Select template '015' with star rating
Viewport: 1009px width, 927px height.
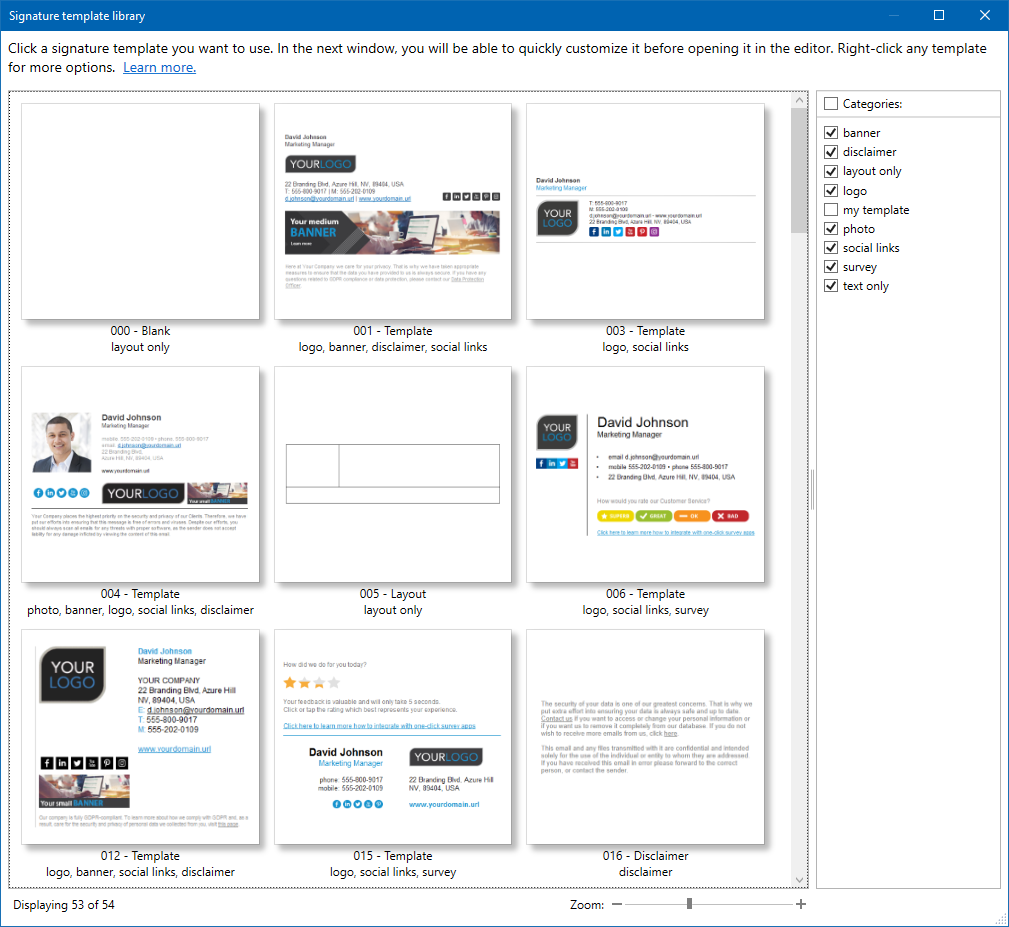392,735
